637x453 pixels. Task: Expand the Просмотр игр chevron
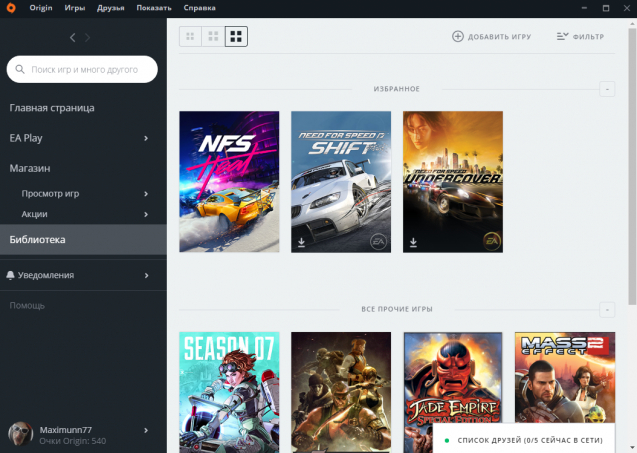tap(146, 194)
